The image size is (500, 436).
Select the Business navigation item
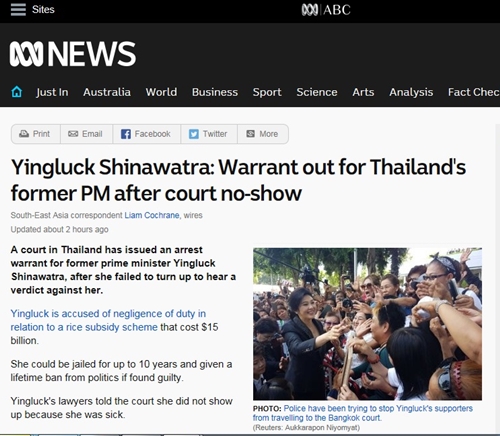(215, 92)
